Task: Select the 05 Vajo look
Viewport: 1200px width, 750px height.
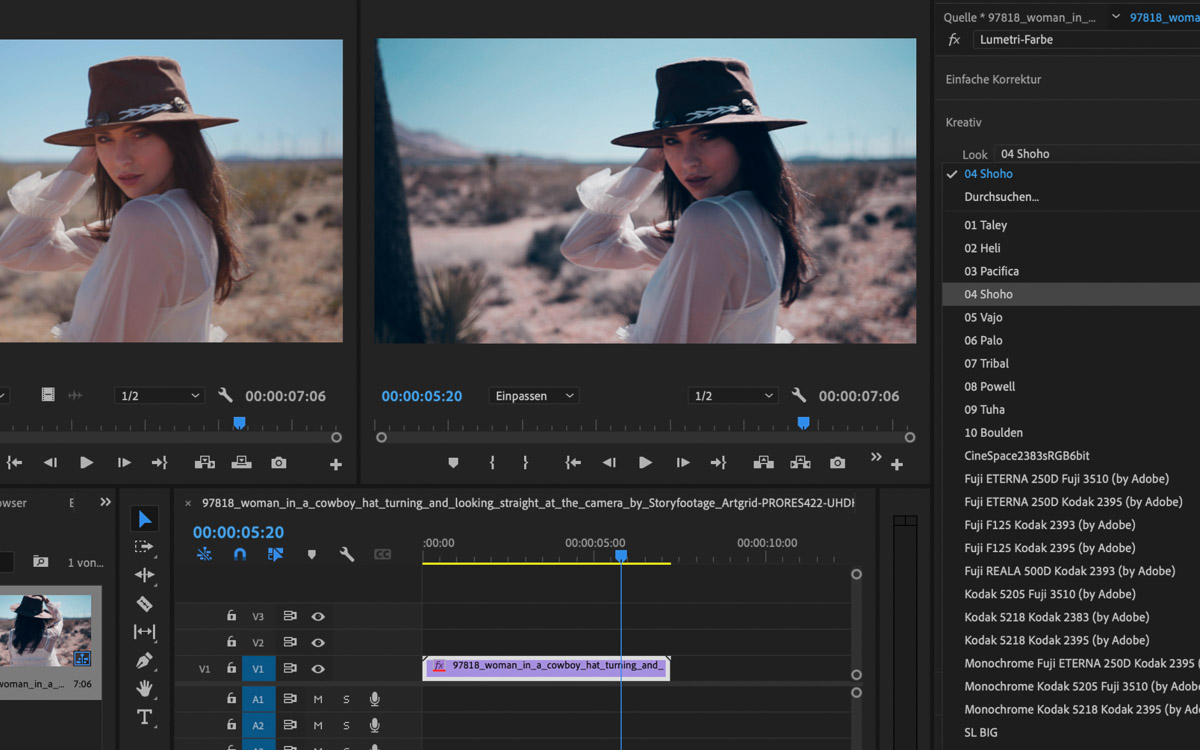Action: click(x=983, y=317)
